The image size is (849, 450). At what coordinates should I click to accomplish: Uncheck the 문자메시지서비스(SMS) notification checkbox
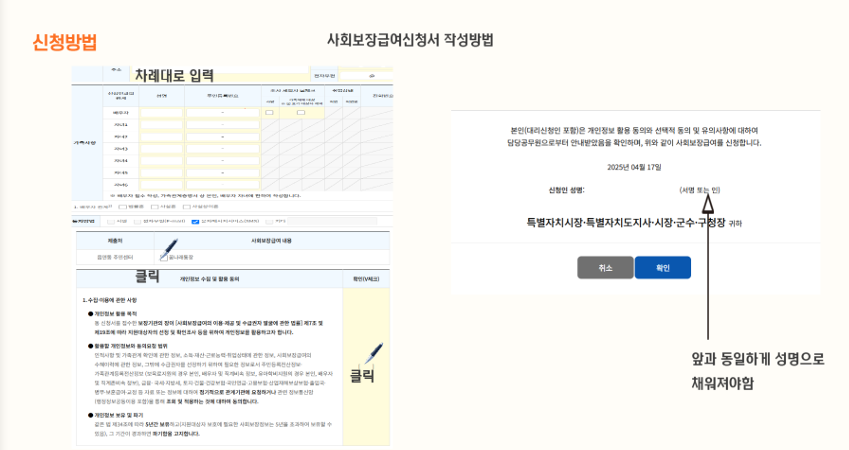point(195,221)
